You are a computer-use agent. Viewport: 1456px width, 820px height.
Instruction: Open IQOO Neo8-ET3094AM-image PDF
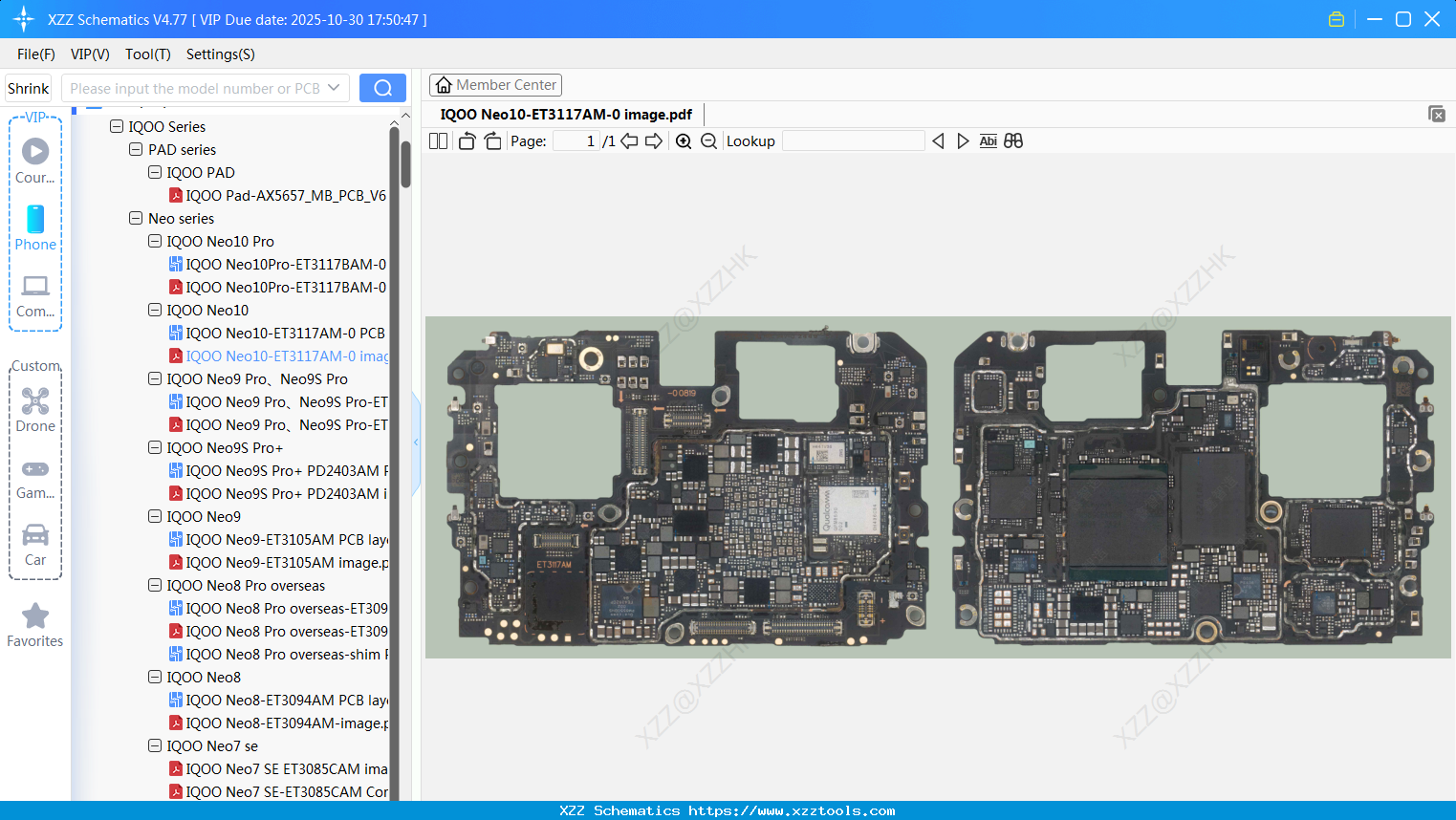[x=279, y=723]
